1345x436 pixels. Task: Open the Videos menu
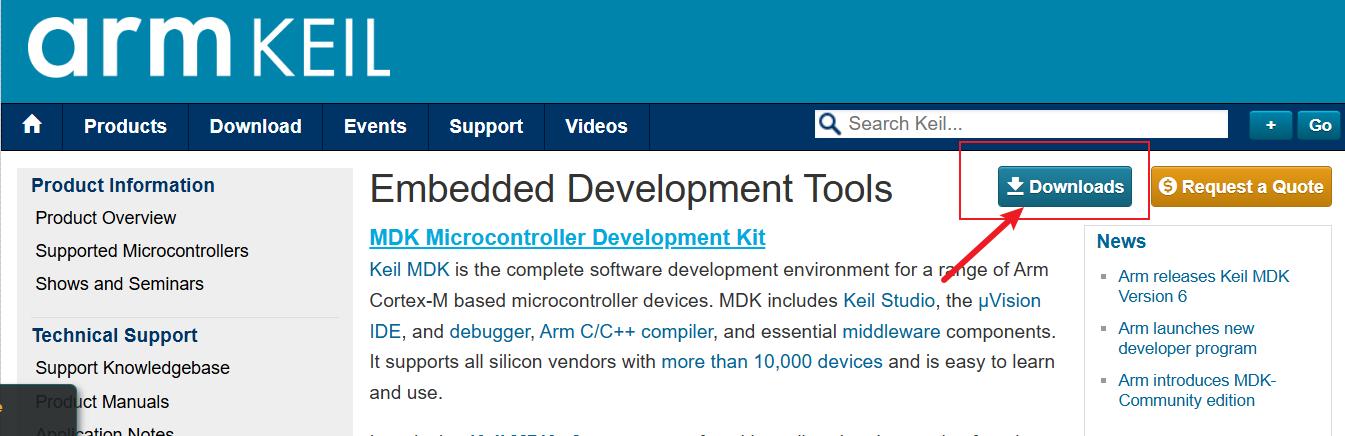(596, 126)
